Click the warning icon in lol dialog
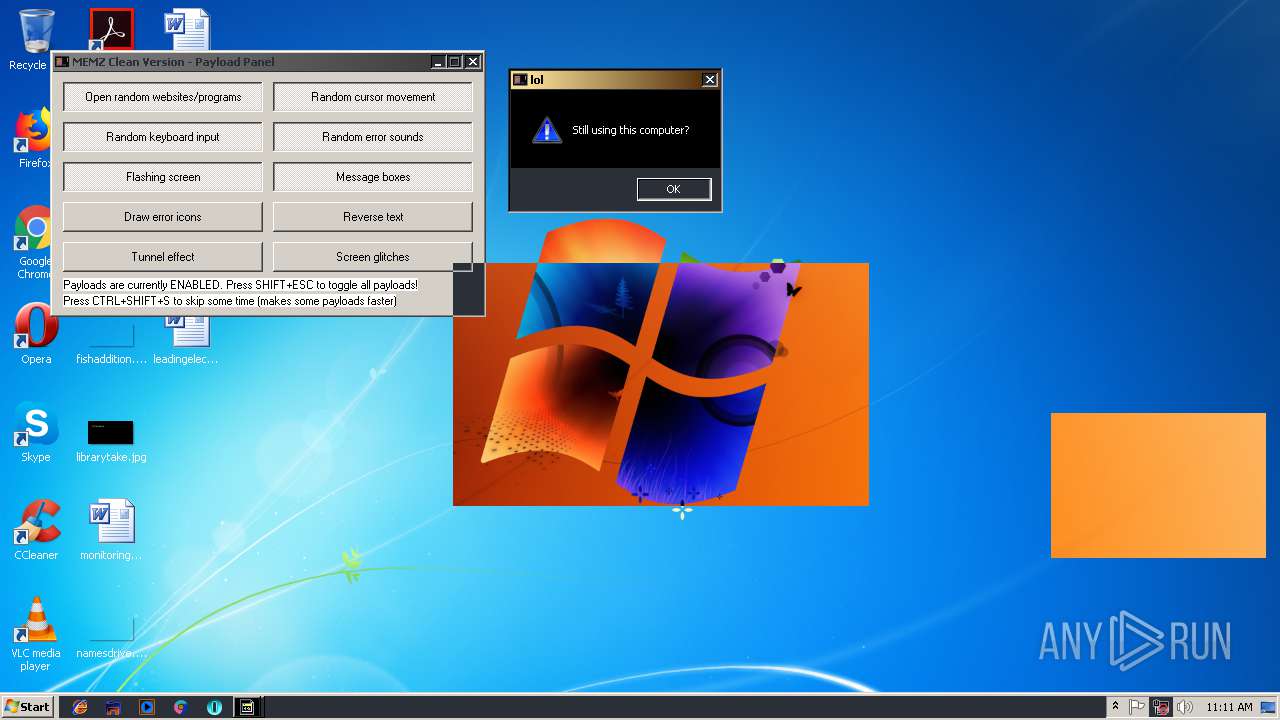The width and height of the screenshot is (1280, 720). pos(546,130)
